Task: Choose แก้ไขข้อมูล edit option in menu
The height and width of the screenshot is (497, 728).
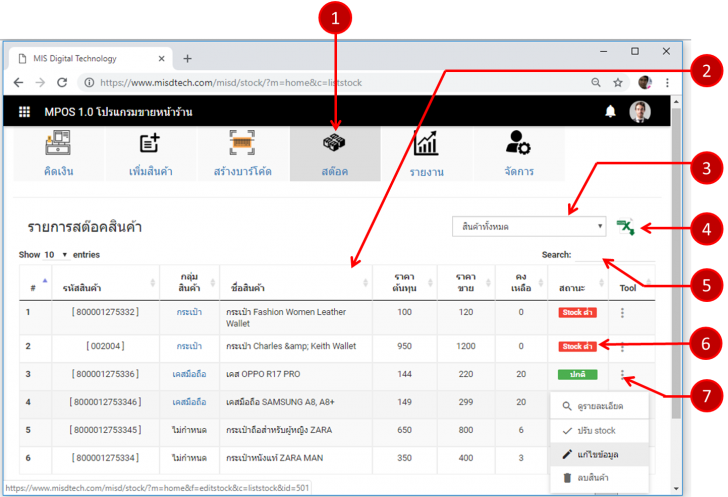Action: (599, 454)
